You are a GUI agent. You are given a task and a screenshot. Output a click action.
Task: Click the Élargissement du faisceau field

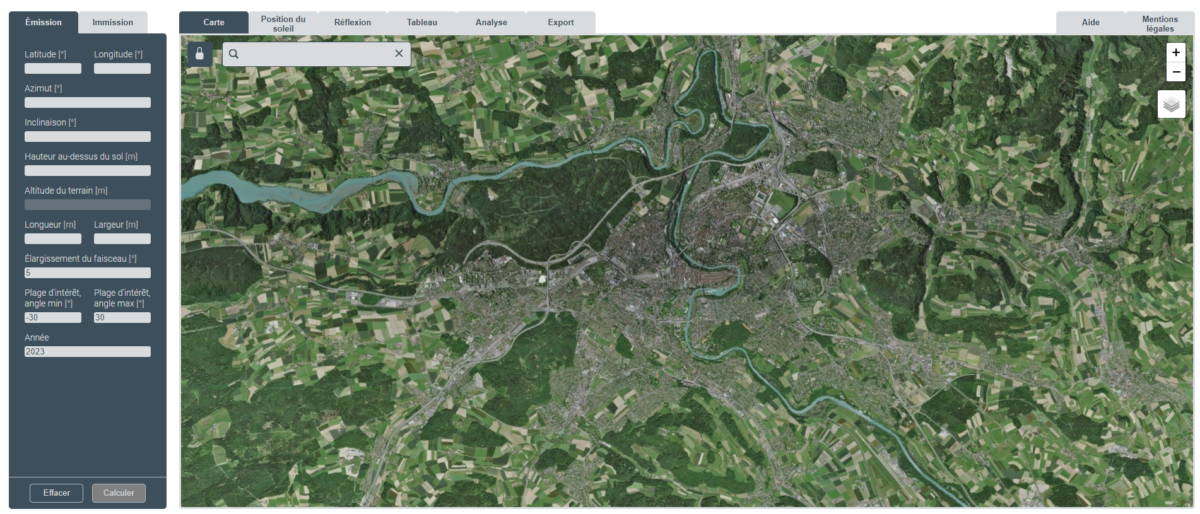(88, 273)
